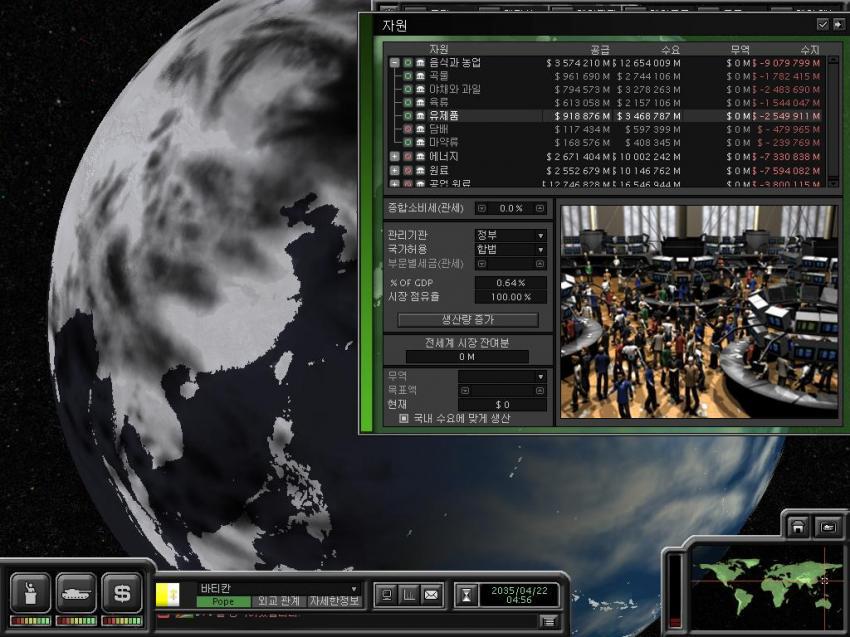Click the government building icon of 음식과 농업 row
The width and height of the screenshot is (850, 637).
point(421,63)
